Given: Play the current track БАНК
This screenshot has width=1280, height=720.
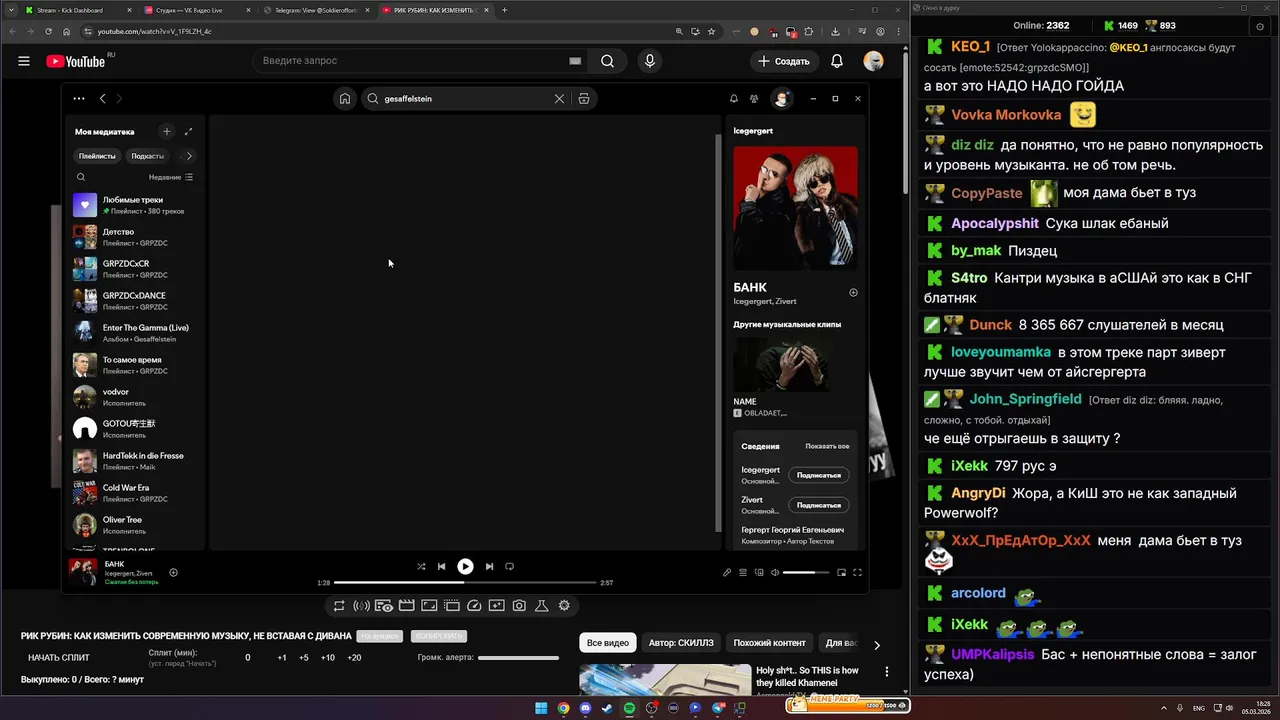Looking at the screenshot, I should pyautogui.click(x=465, y=566).
